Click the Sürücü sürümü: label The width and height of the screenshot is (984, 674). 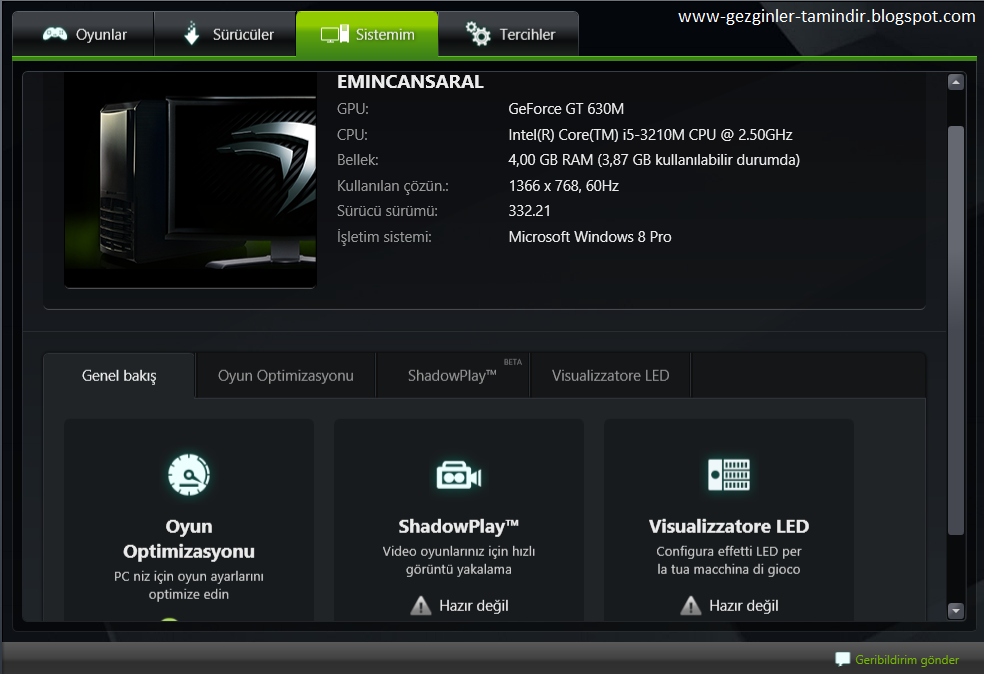tap(387, 211)
